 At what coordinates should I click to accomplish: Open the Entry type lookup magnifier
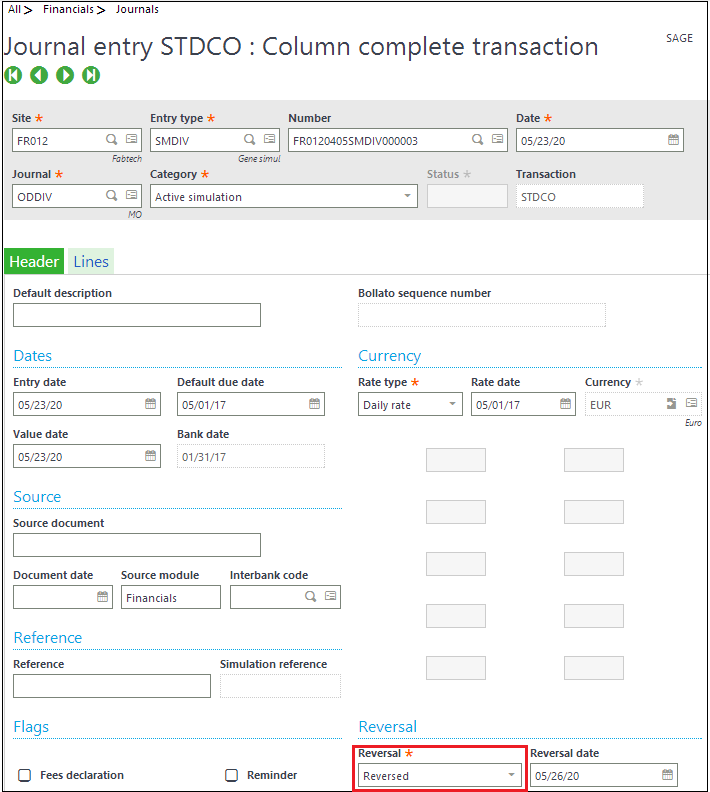(249, 139)
